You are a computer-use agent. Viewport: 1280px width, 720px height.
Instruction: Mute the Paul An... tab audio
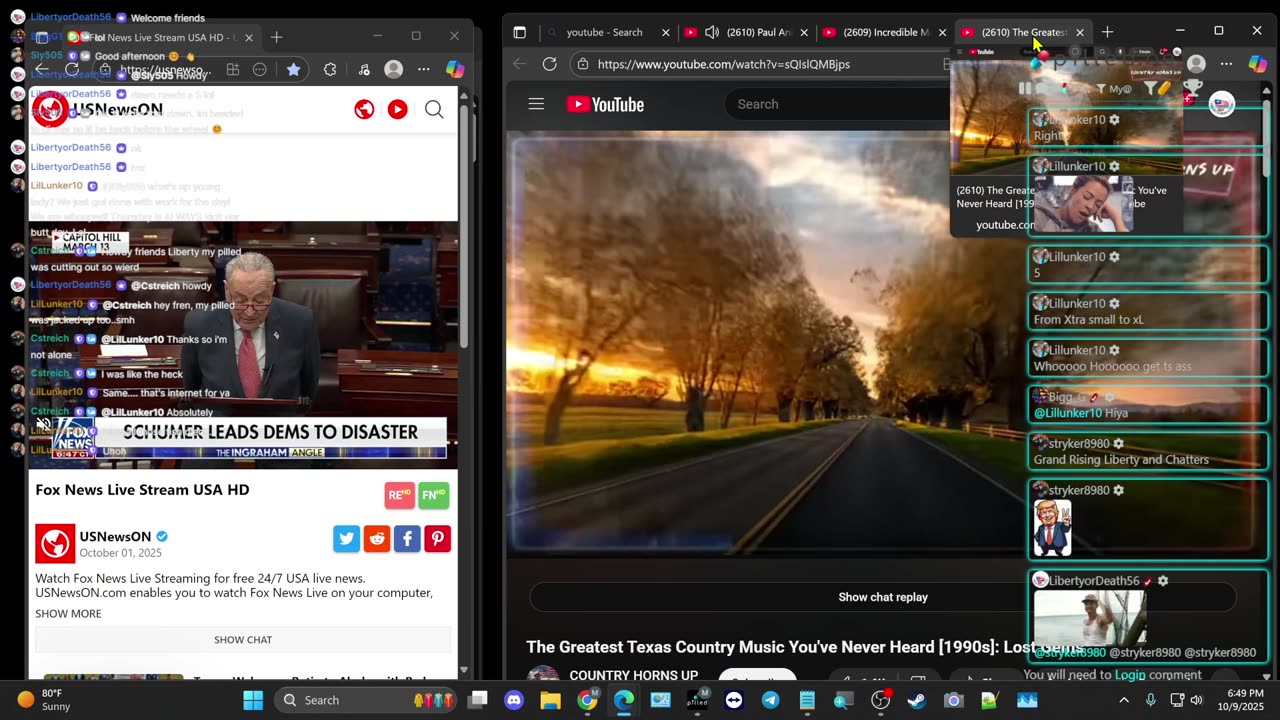pos(712,32)
